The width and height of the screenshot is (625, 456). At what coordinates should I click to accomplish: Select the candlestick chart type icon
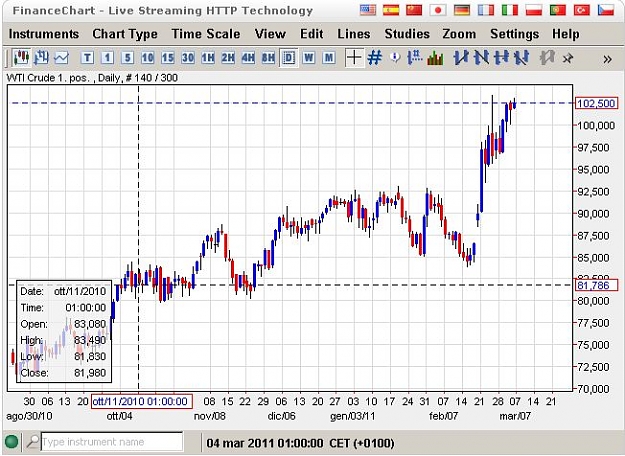click(x=21, y=58)
